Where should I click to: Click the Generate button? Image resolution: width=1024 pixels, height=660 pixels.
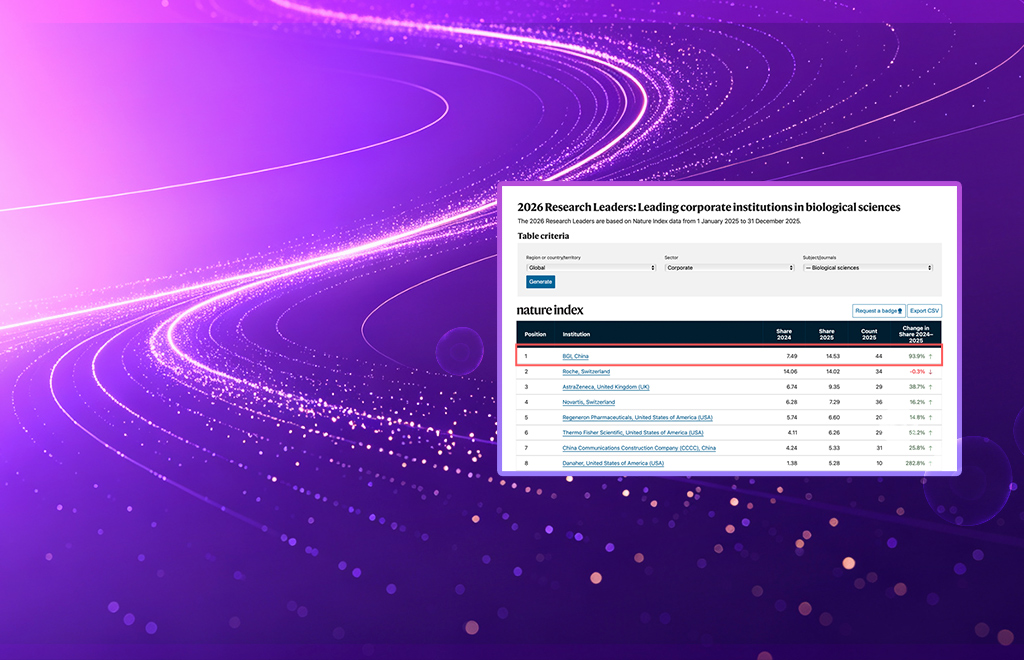541,282
